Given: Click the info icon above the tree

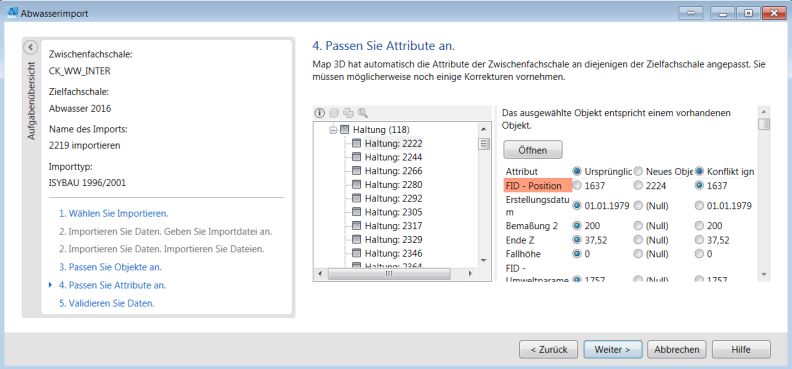Looking at the screenshot, I should (319, 113).
